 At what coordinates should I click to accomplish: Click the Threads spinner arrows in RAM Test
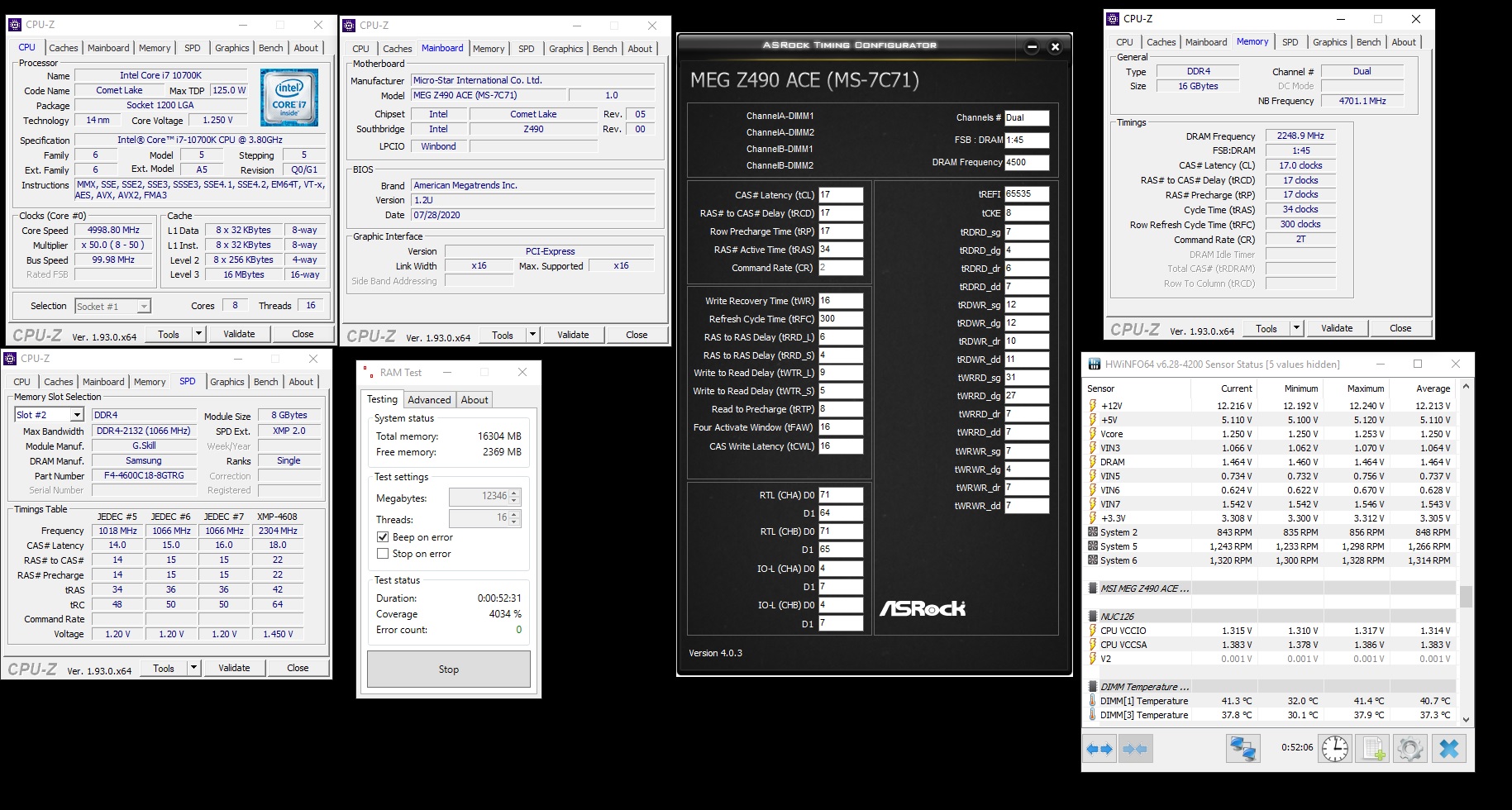click(514, 518)
